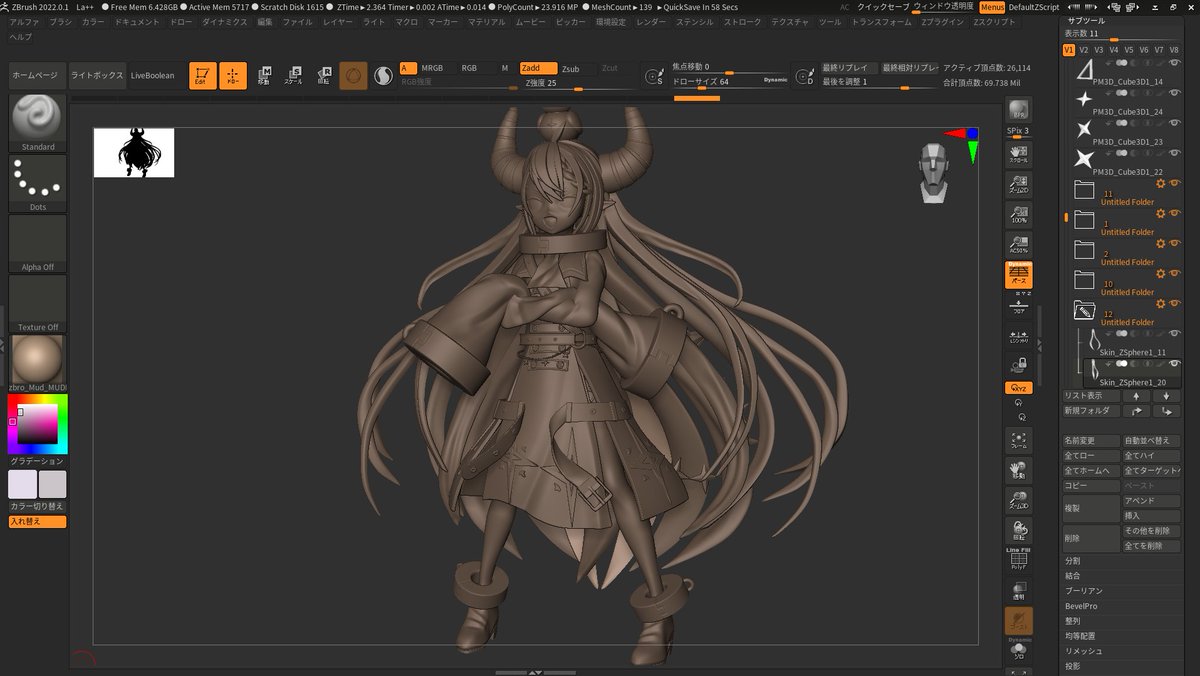Open the Alpha (アルファ) menu
This screenshot has height=676, width=1200.
tap(25, 21)
